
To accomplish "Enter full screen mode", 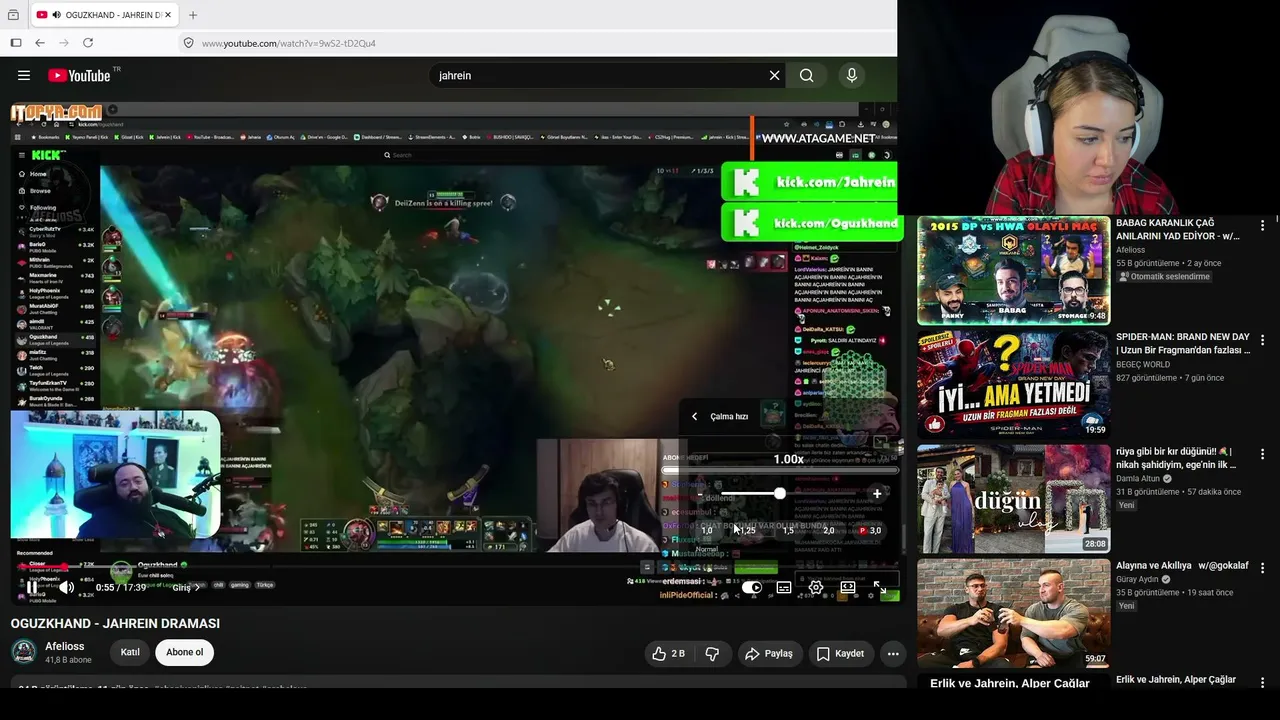I will tap(879, 588).
